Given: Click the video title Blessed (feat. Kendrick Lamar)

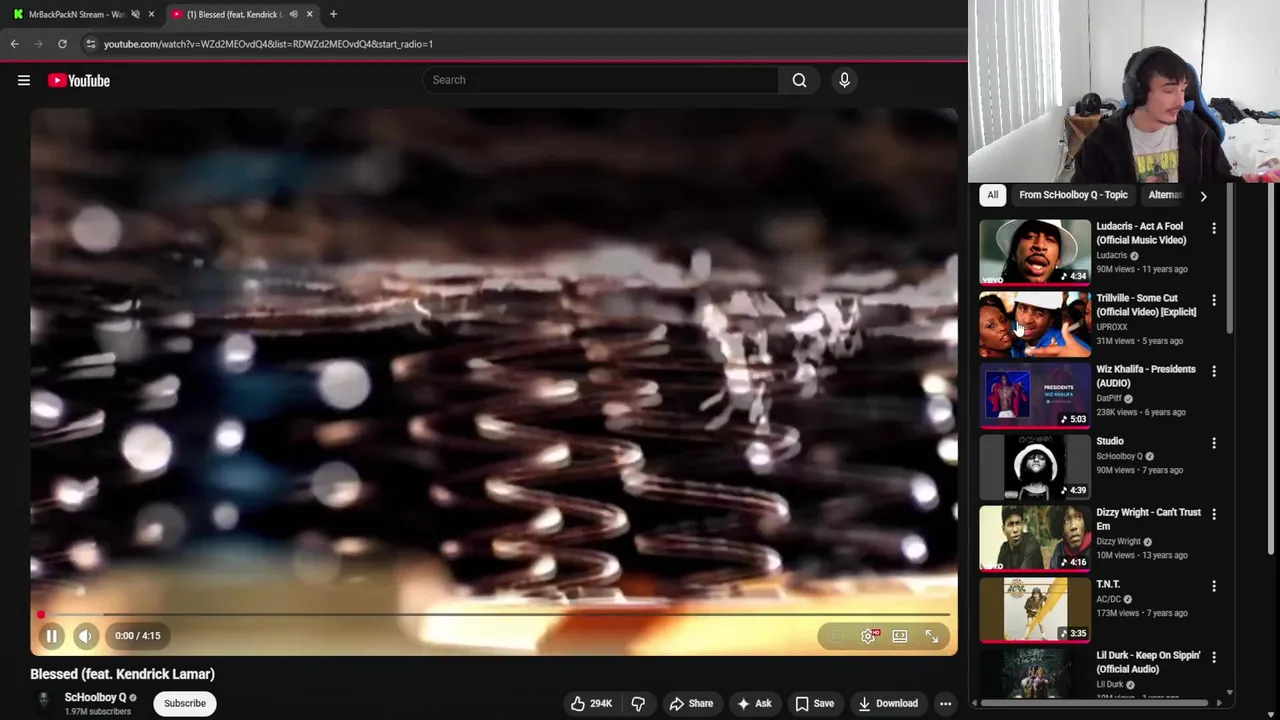Looking at the screenshot, I should [x=123, y=674].
